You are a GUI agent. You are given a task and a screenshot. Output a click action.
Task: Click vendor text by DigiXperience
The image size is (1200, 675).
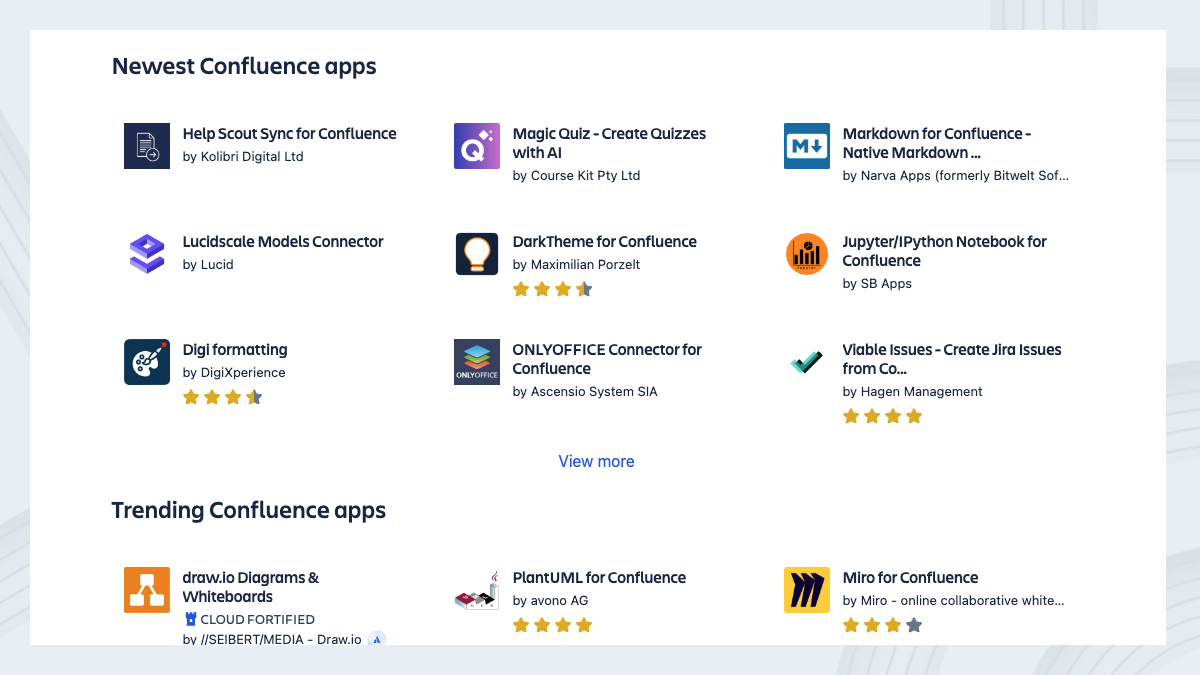coord(234,373)
